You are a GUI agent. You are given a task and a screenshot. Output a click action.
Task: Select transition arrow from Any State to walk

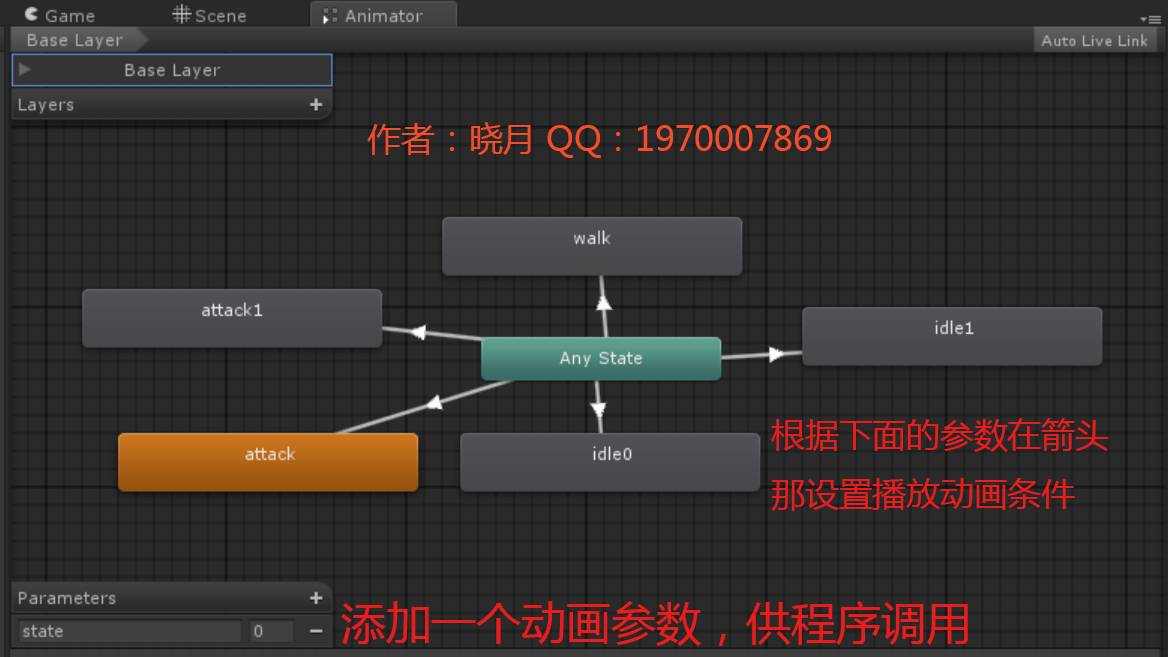[604, 303]
